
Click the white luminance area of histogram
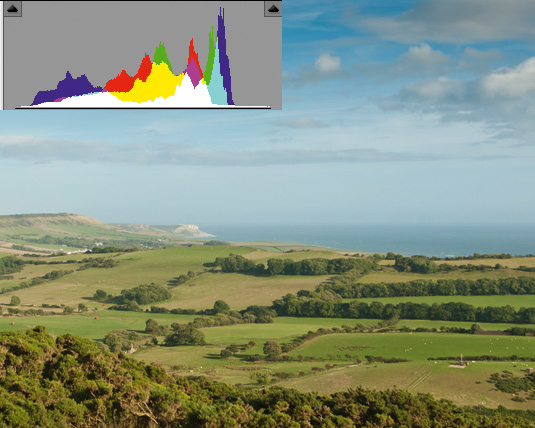click(184, 96)
